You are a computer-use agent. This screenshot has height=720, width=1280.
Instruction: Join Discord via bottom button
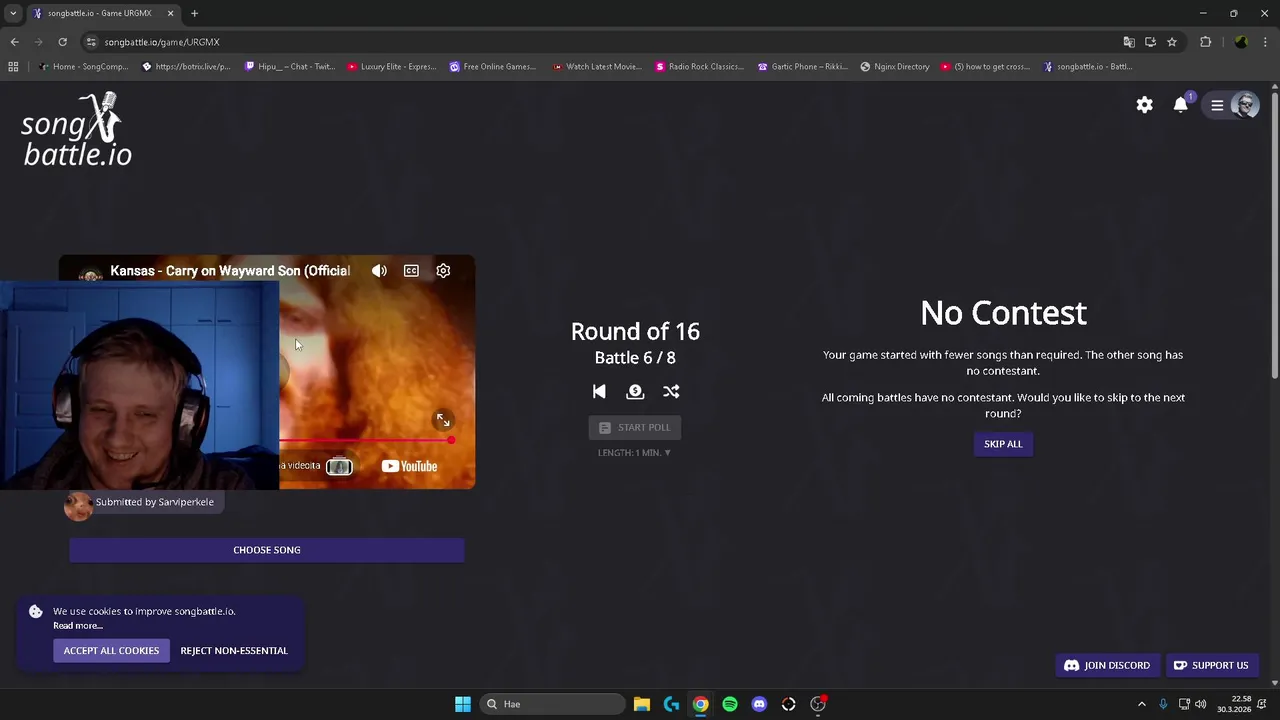coord(1107,665)
